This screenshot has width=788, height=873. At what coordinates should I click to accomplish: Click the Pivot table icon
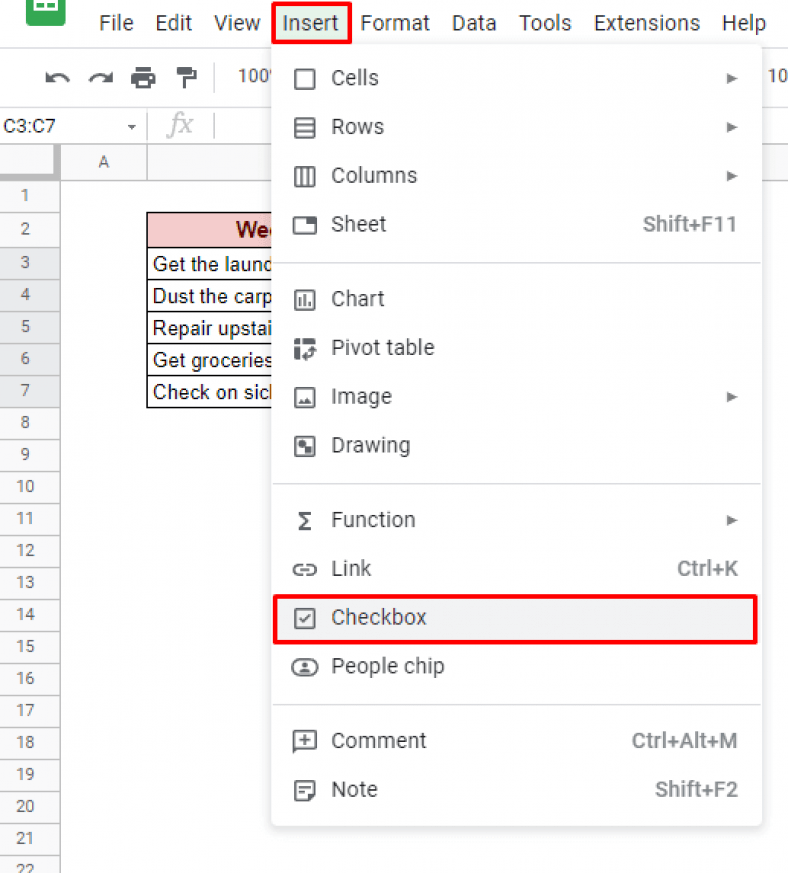coord(305,347)
